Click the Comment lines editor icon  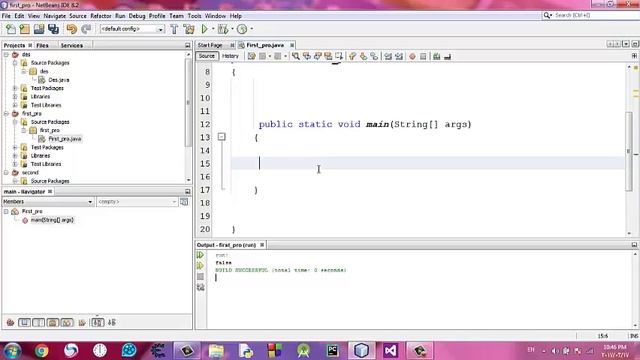pos(437,56)
